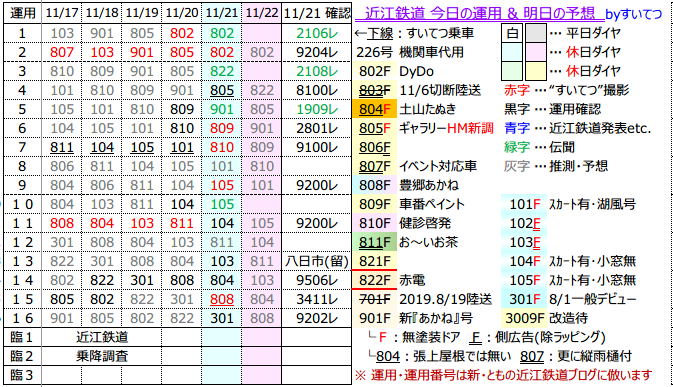Click the 2106レ cell in row 1
This screenshot has width=673, height=387.
(317, 33)
